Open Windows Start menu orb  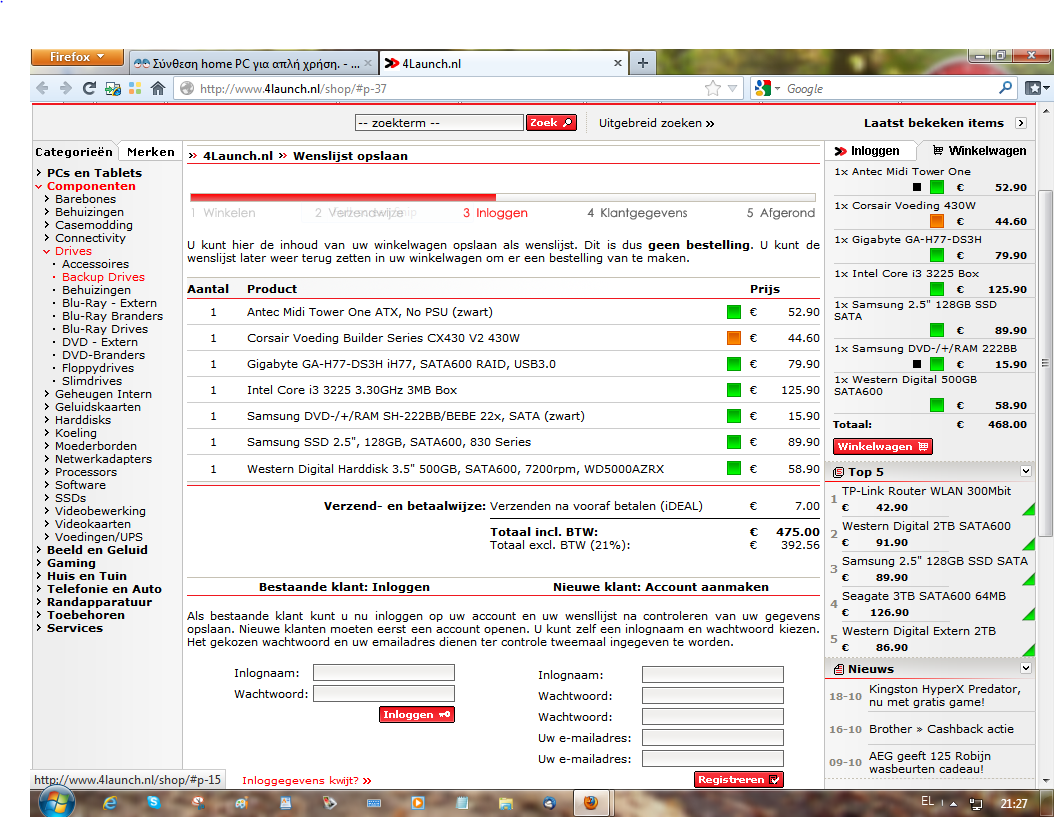click(x=56, y=802)
